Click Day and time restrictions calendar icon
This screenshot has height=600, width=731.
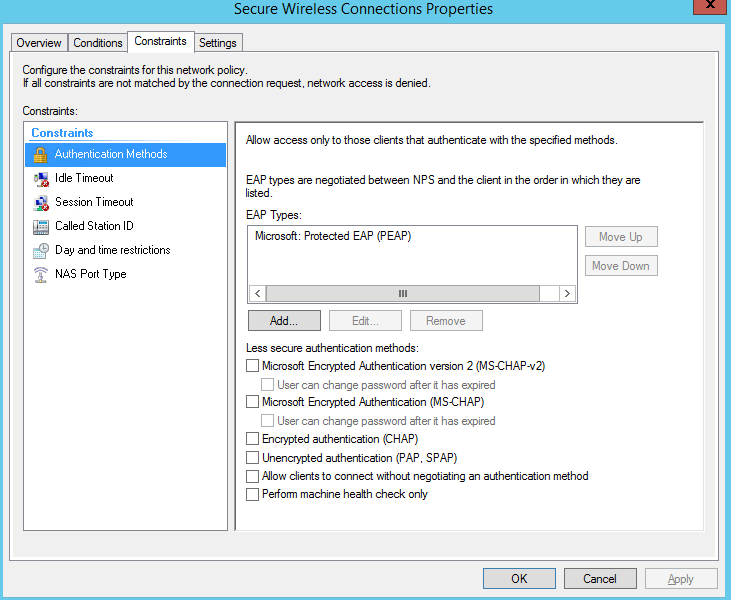[x=40, y=251]
